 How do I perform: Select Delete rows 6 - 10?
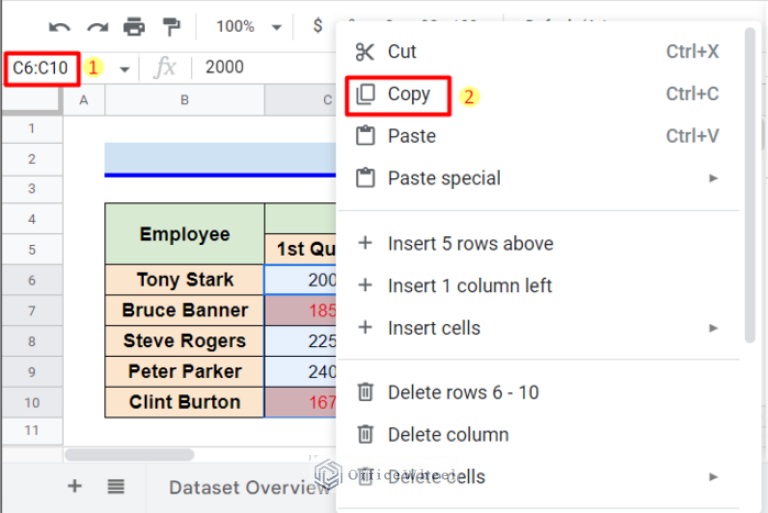pyautogui.click(x=462, y=392)
